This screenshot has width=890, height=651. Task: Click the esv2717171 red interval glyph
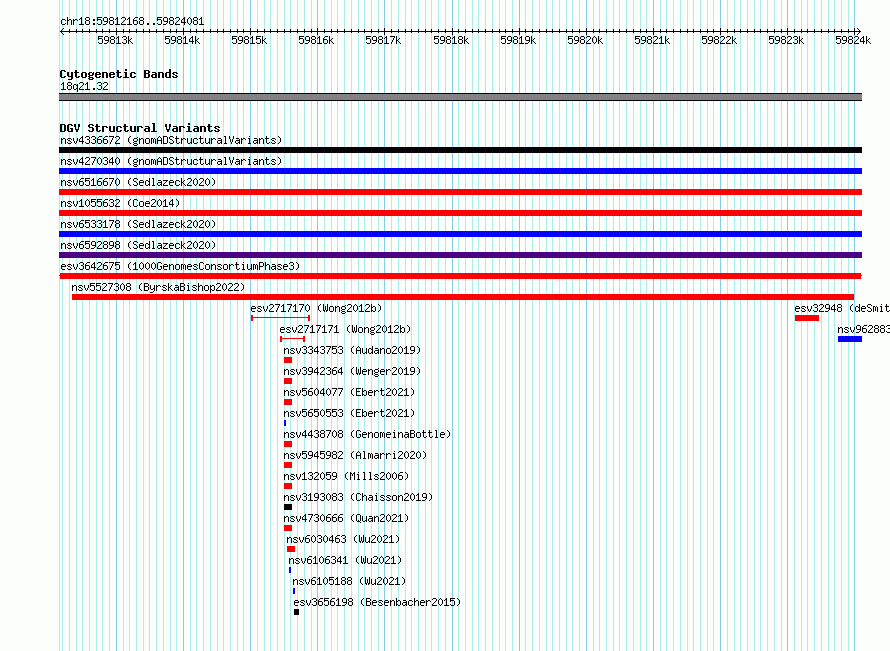click(292, 339)
